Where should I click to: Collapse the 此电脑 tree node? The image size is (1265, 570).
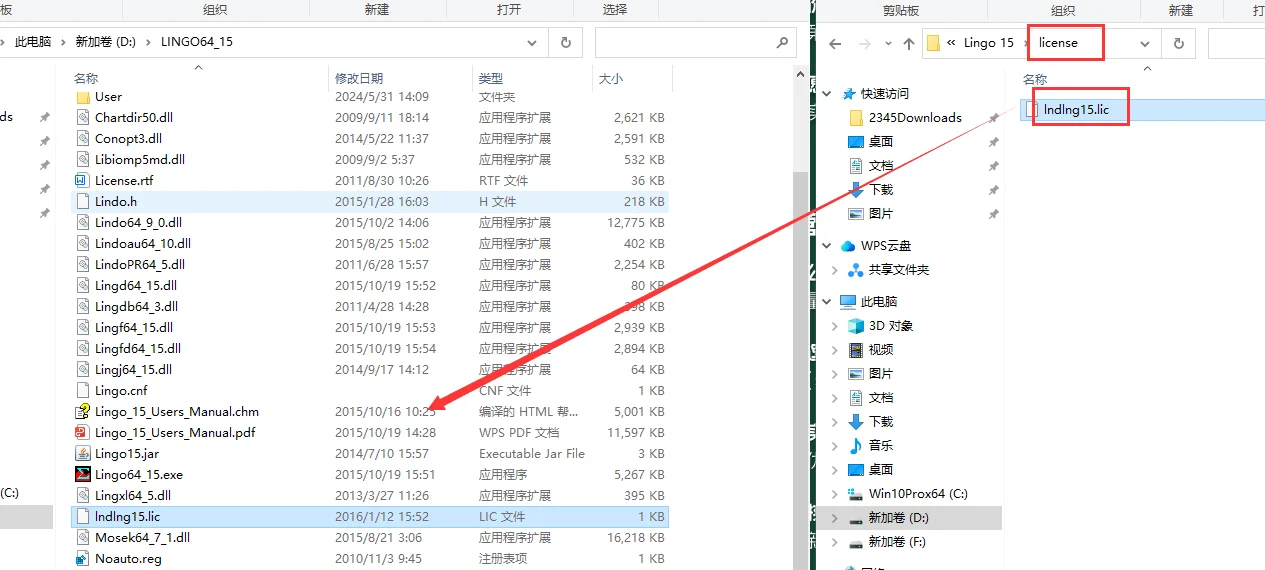[x=827, y=302]
